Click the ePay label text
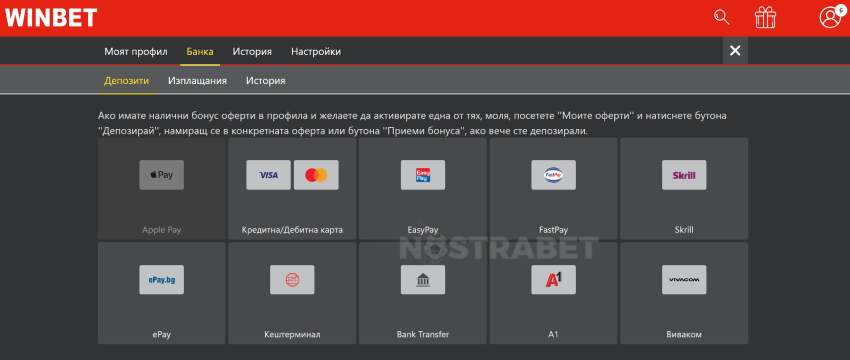The height and width of the screenshot is (360, 850). [x=162, y=335]
